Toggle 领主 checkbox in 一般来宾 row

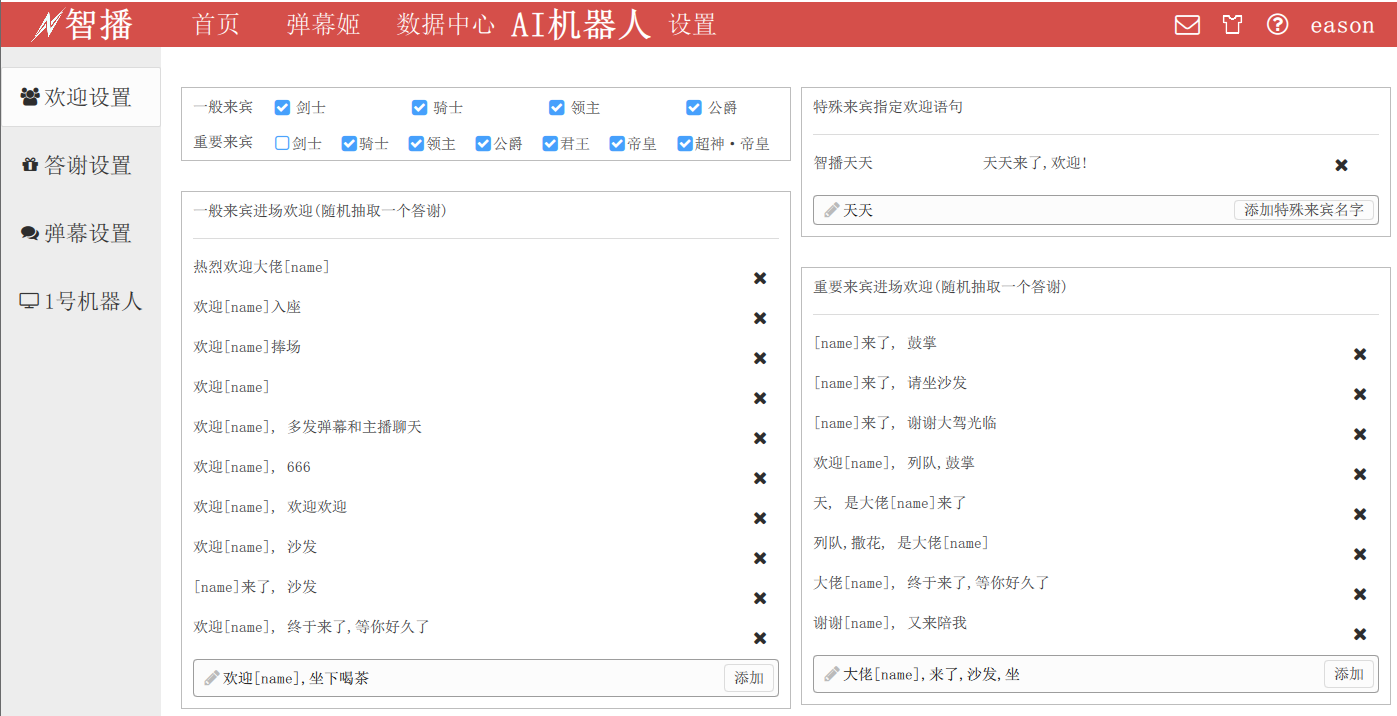tap(556, 107)
